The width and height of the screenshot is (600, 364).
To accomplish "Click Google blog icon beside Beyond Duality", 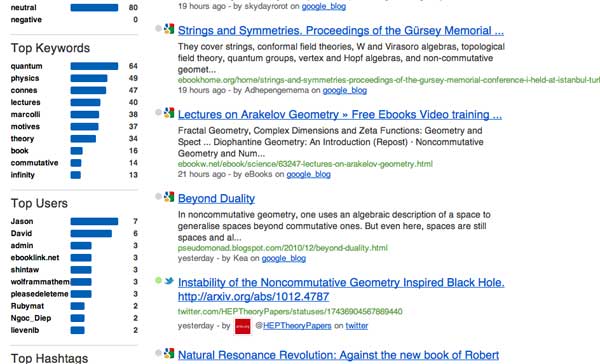I will [169, 197].
